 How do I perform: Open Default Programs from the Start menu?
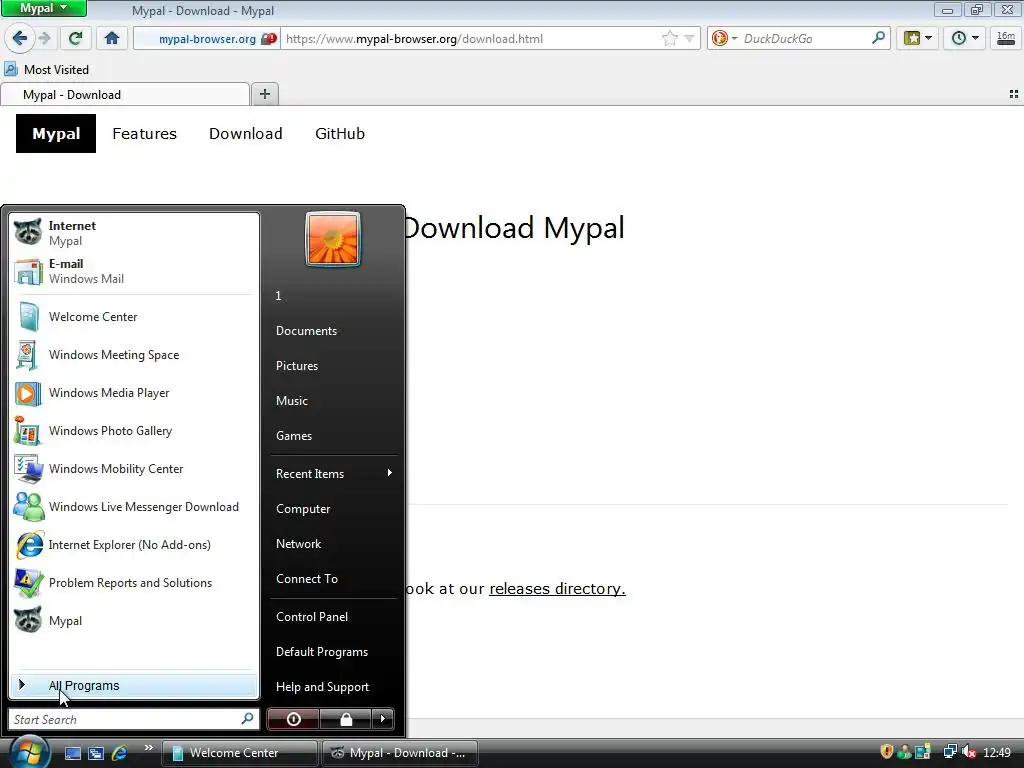(x=333, y=652)
